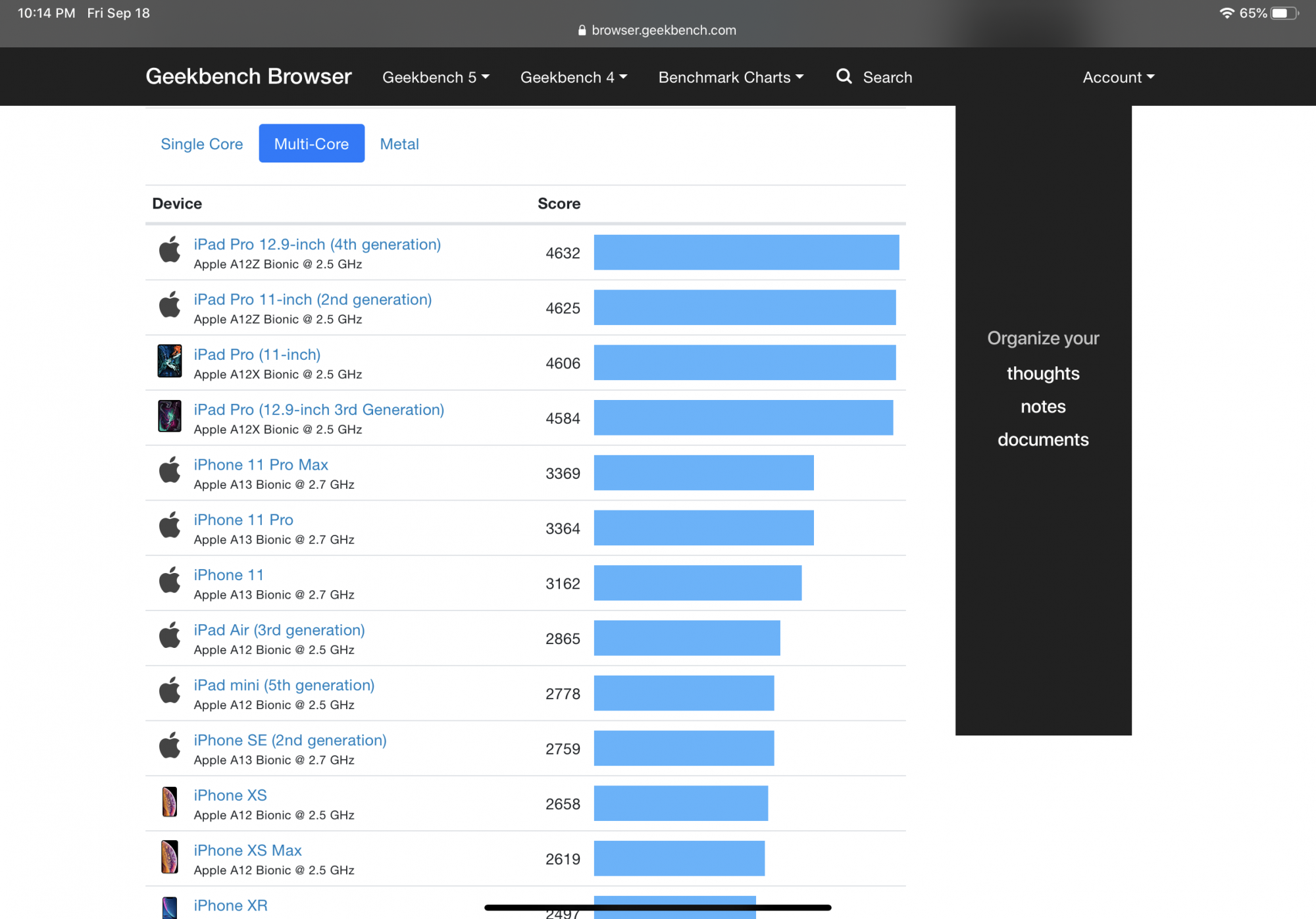The image size is (1316, 919).
Task: Open the iPad Pro 12.9-inch (4th generation) link
Action: [x=317, y=245]
